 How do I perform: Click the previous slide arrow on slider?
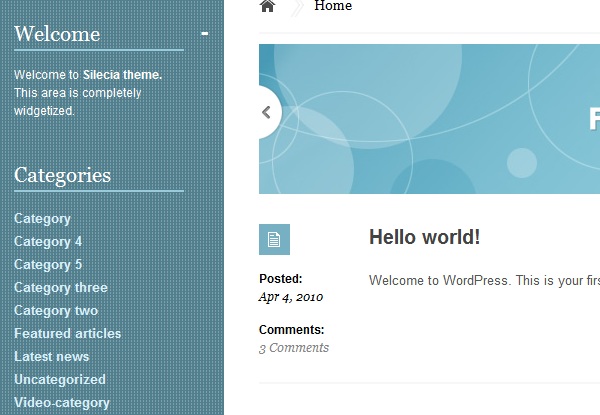[267, 113]
